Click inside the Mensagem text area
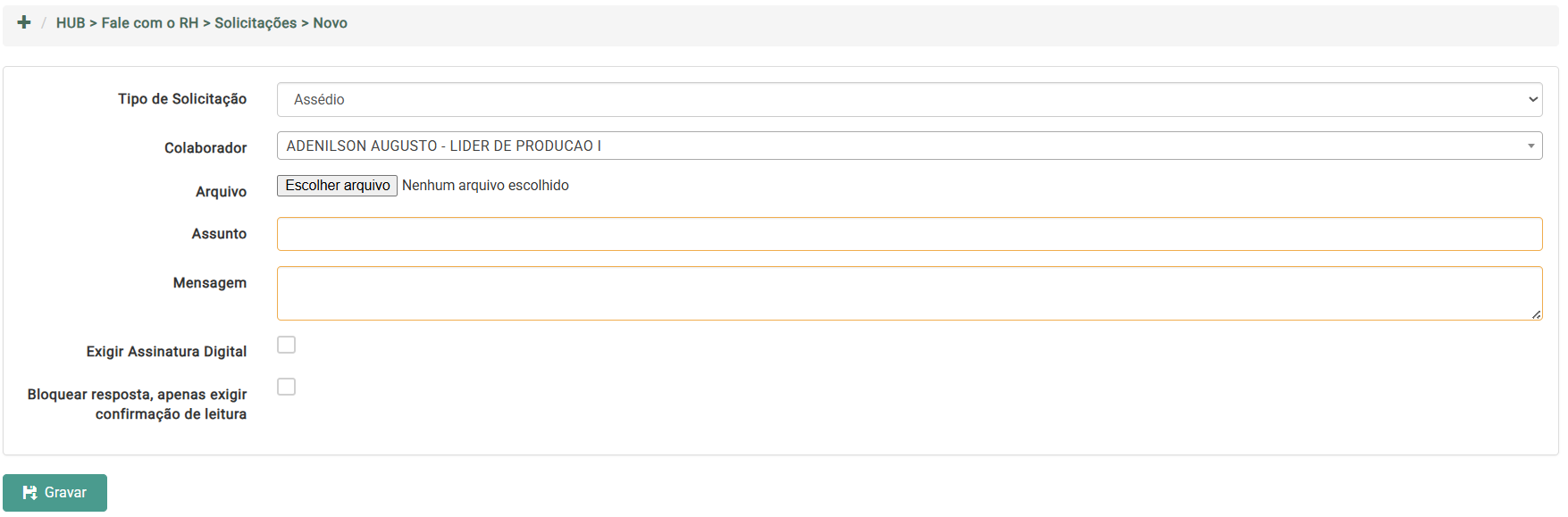 point(909,293)
